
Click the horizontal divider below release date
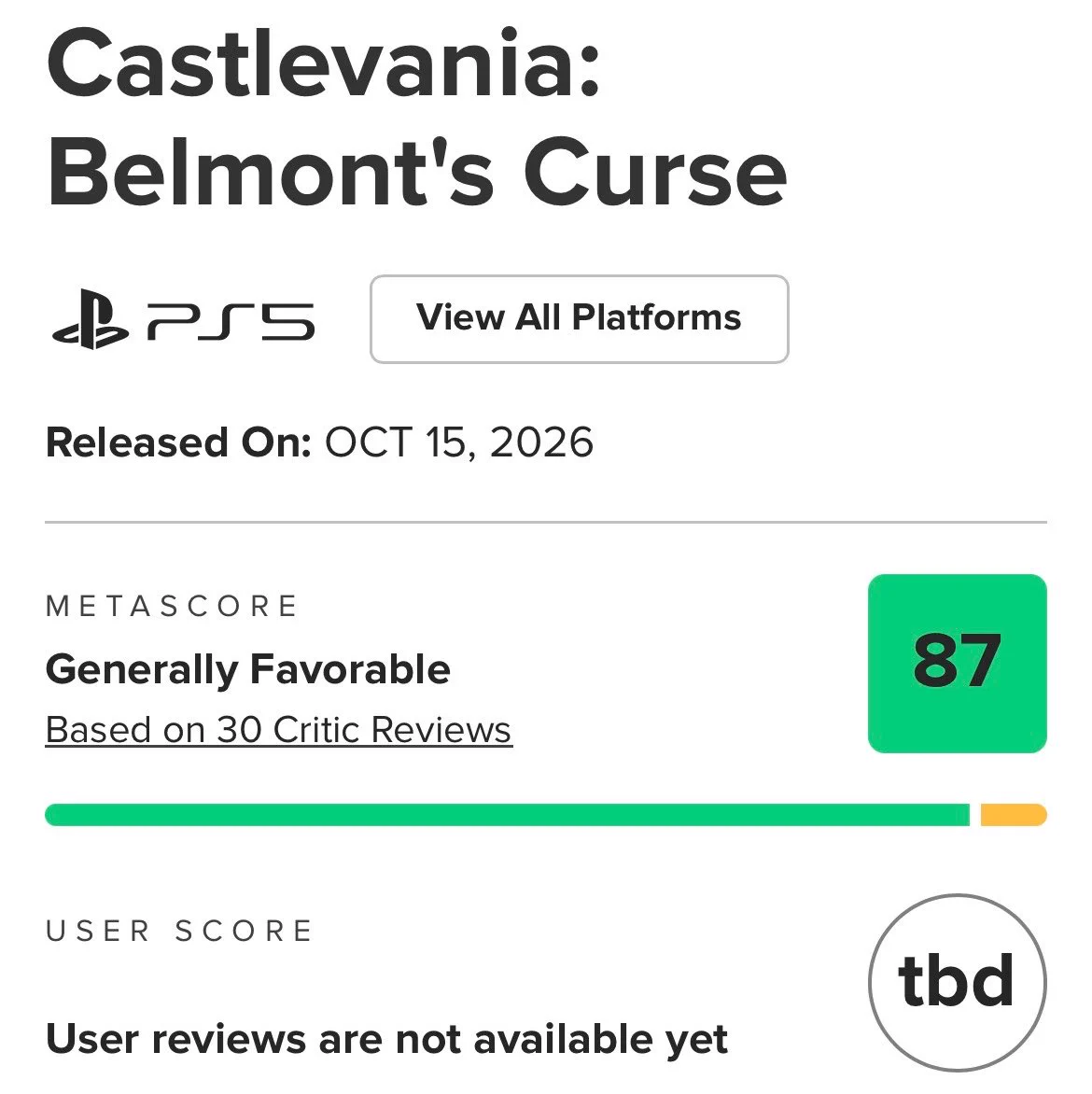coord(546,522)
